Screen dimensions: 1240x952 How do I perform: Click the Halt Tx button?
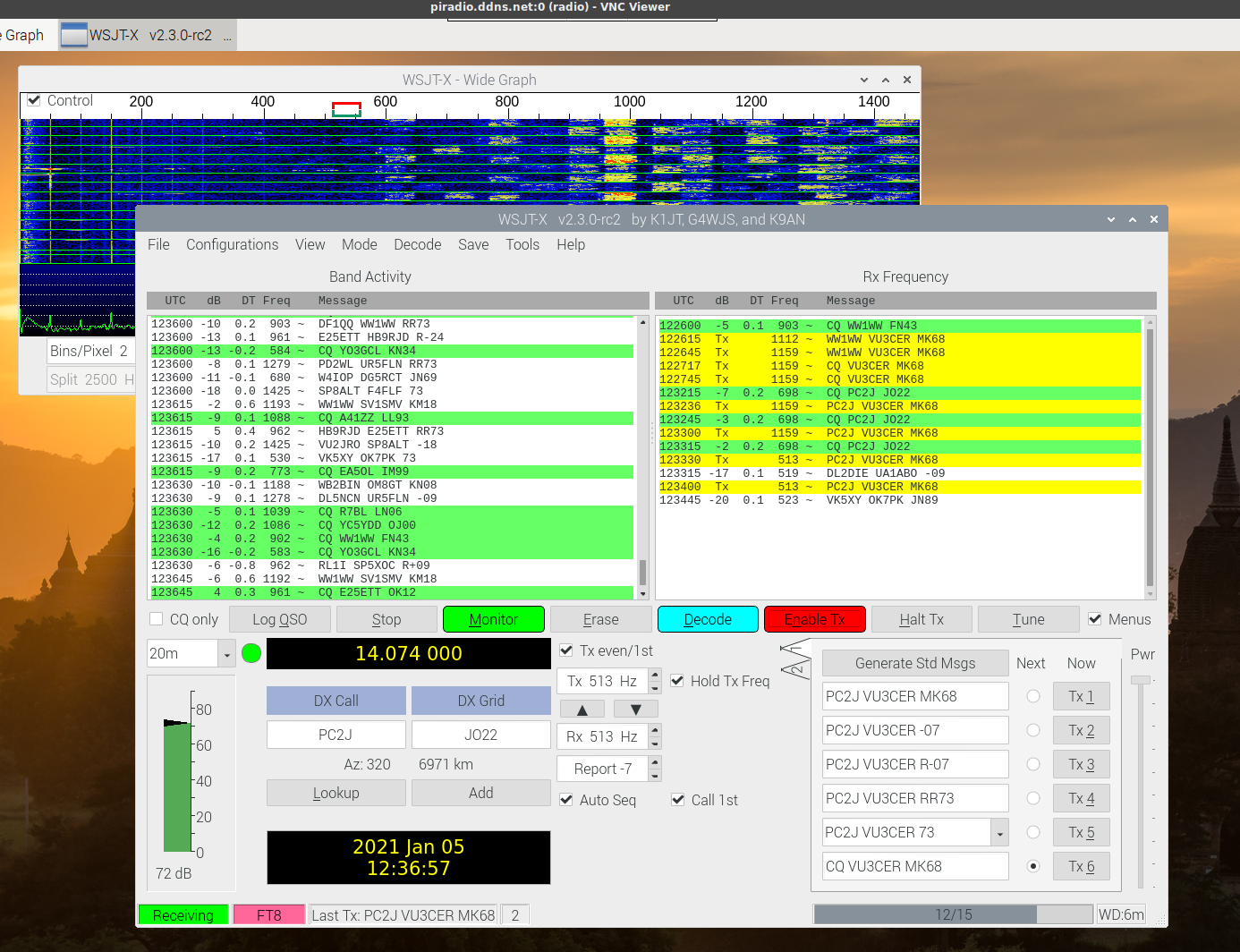click(x=922, y=619)
